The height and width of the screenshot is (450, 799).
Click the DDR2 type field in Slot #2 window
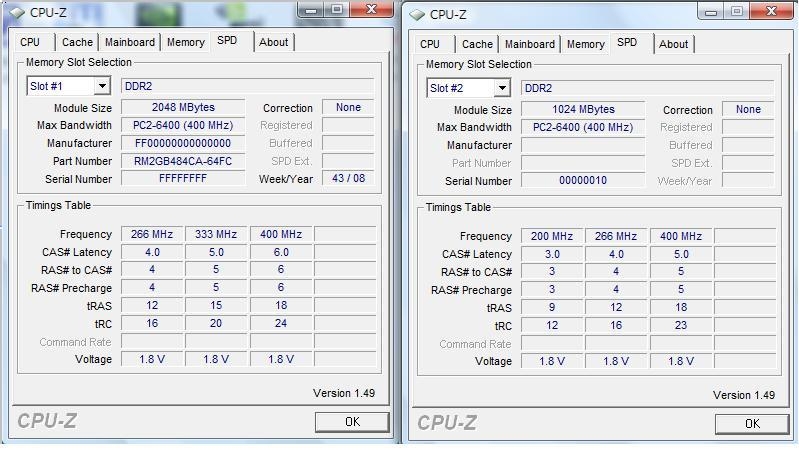point(648,88)
